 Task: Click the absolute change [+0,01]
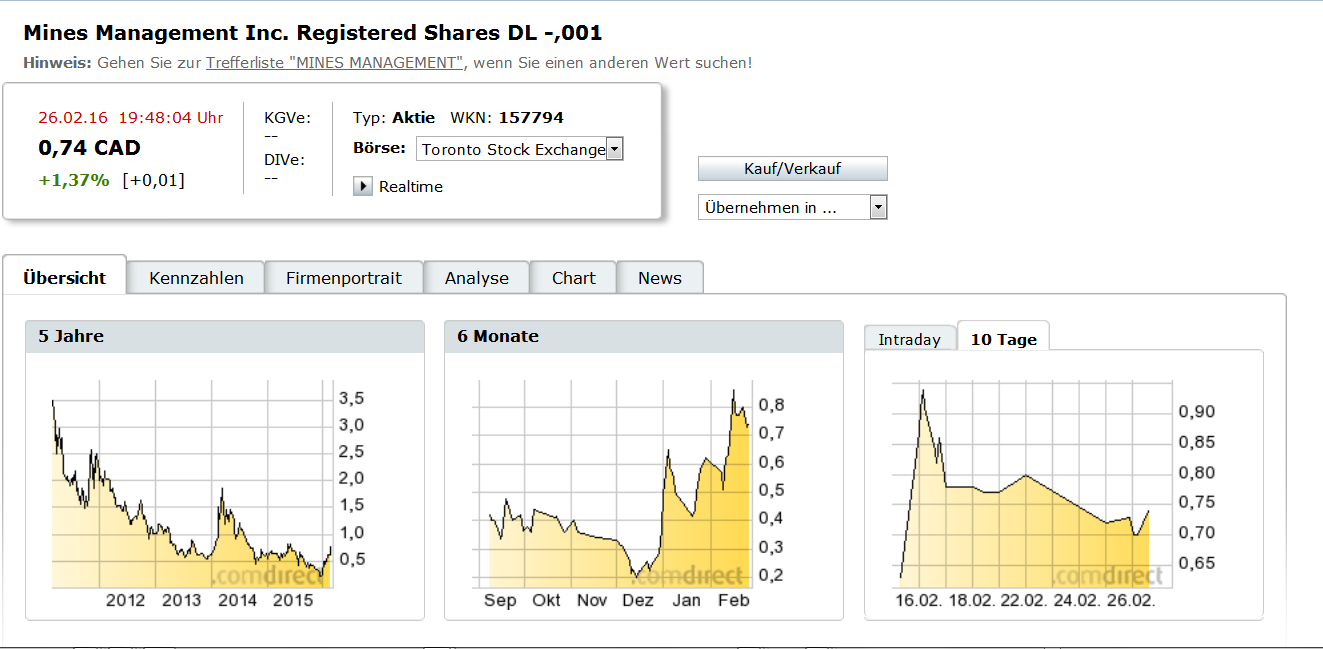coord(154,180)
